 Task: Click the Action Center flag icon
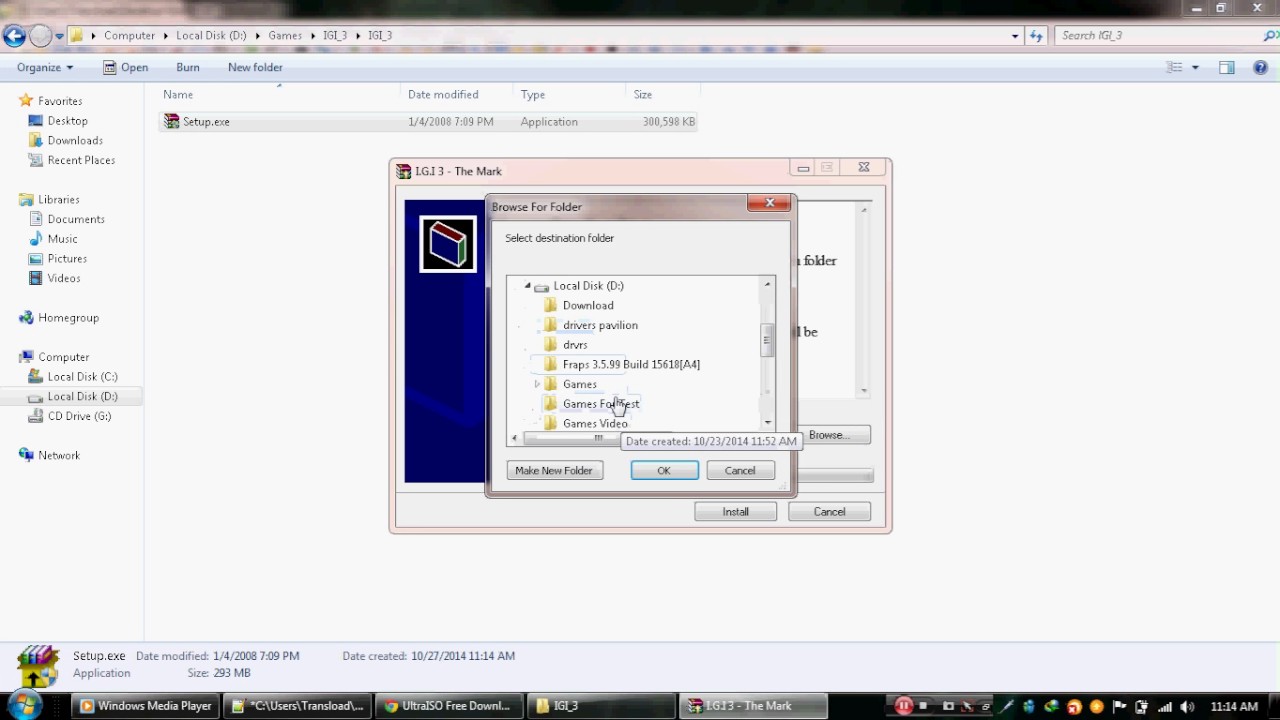pos(1120,706)
